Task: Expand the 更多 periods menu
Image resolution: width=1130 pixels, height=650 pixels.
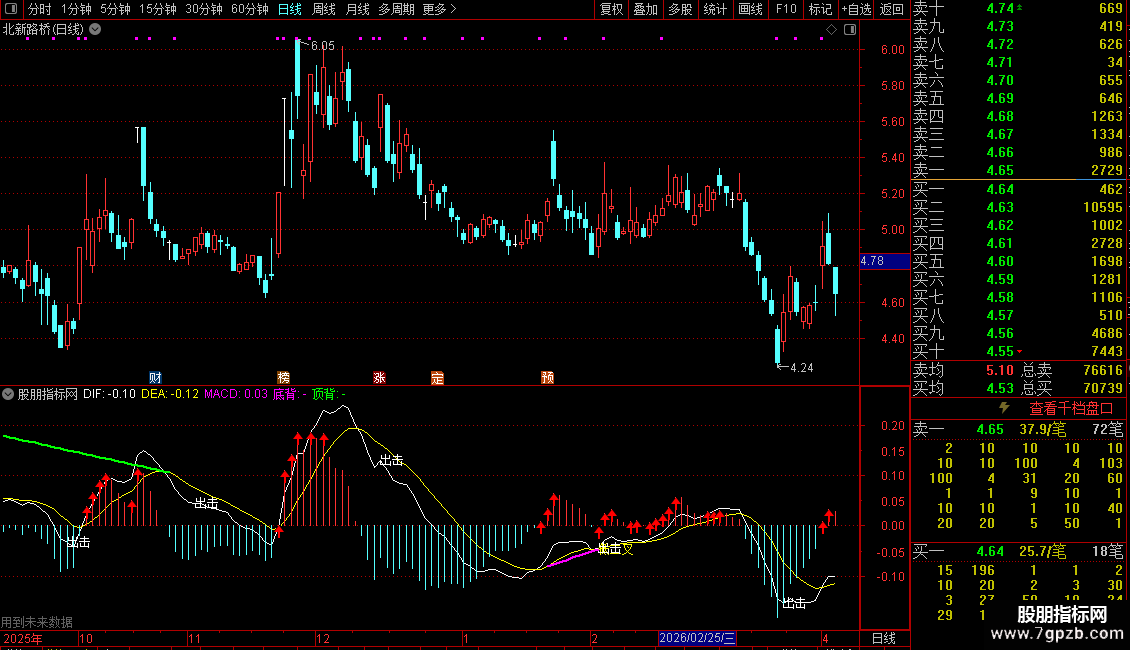Action: coord(440,9)
